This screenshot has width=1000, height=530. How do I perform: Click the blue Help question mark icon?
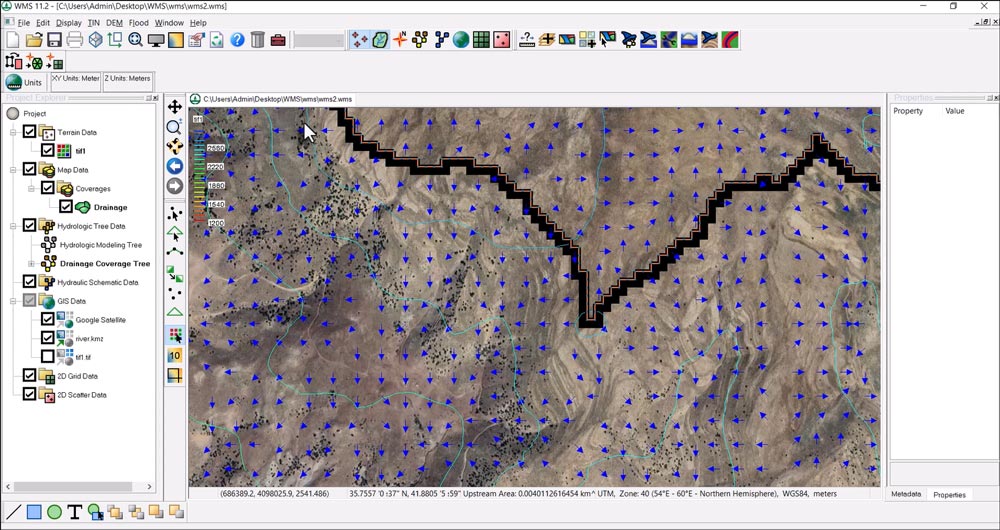point(237,40)
